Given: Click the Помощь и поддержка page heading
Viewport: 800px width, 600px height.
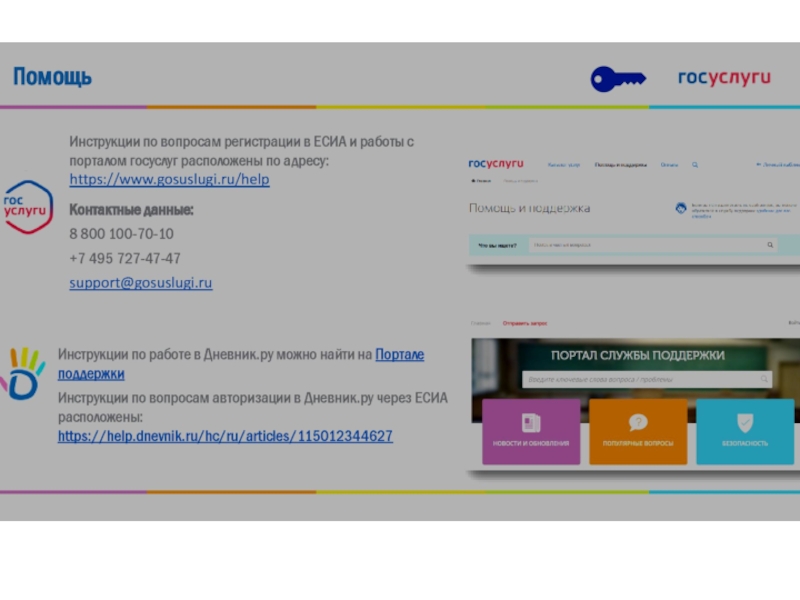Looking at the screenshot, I should click(530, 208).
